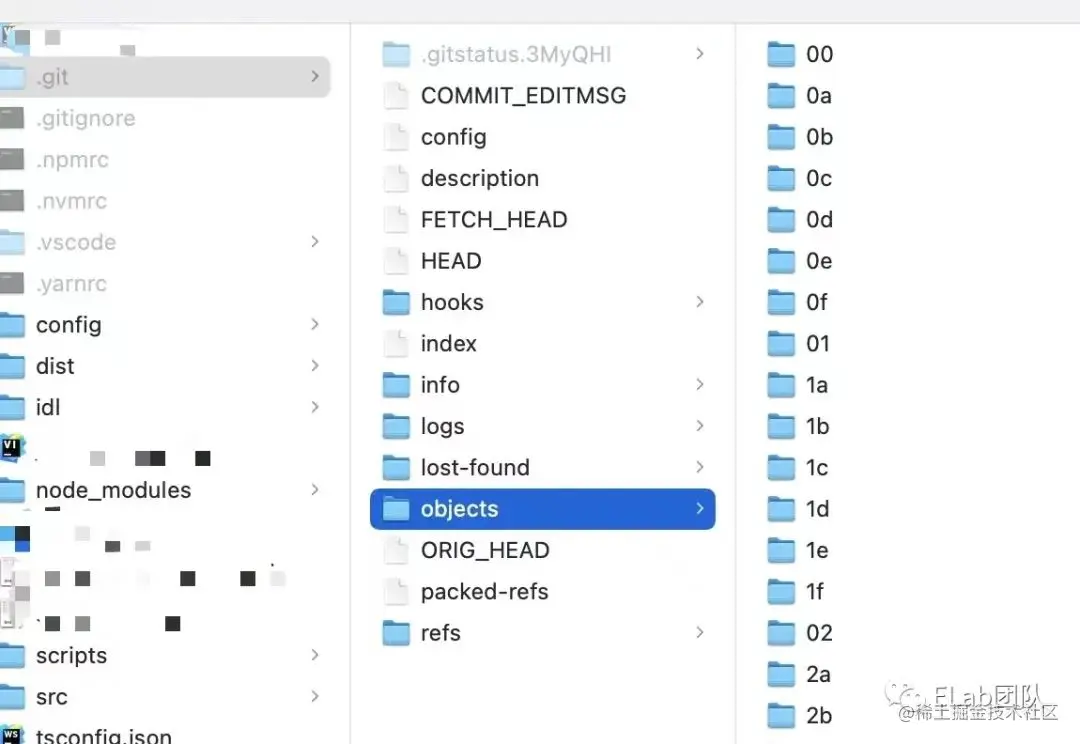Click the FETCH_HEAD file icon
Viewport: 1080px width, 744px height.
click(396, 220)
